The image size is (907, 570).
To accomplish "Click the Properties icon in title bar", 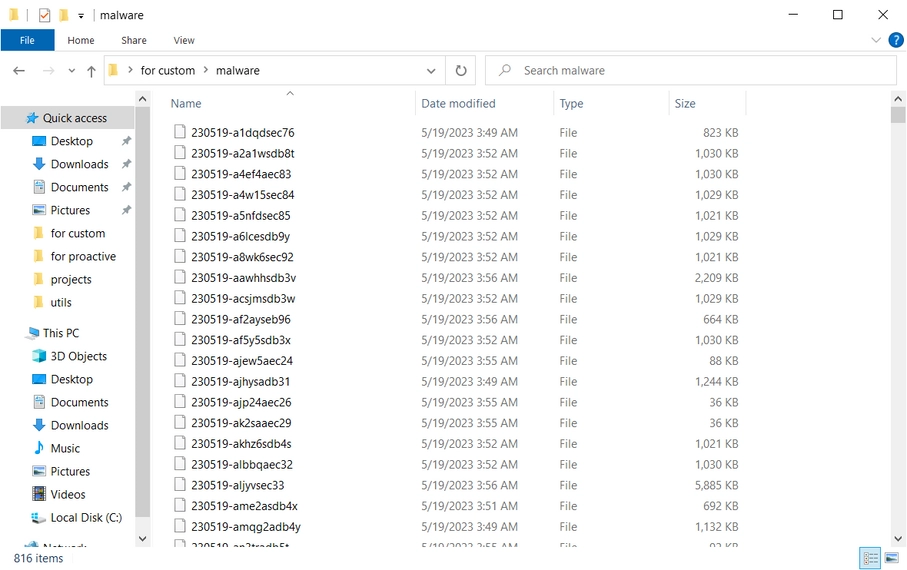I will (44, 15).
